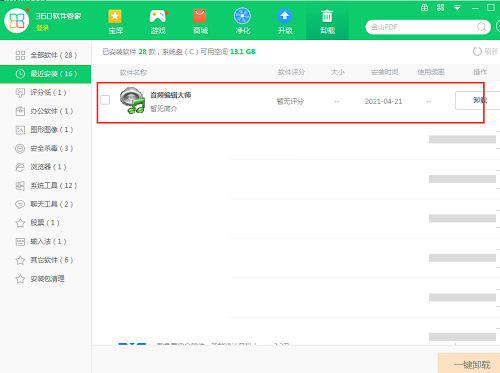Select 聊天工具 (2) category
This screenshot has width=500, height=373.
pos(46,204)
